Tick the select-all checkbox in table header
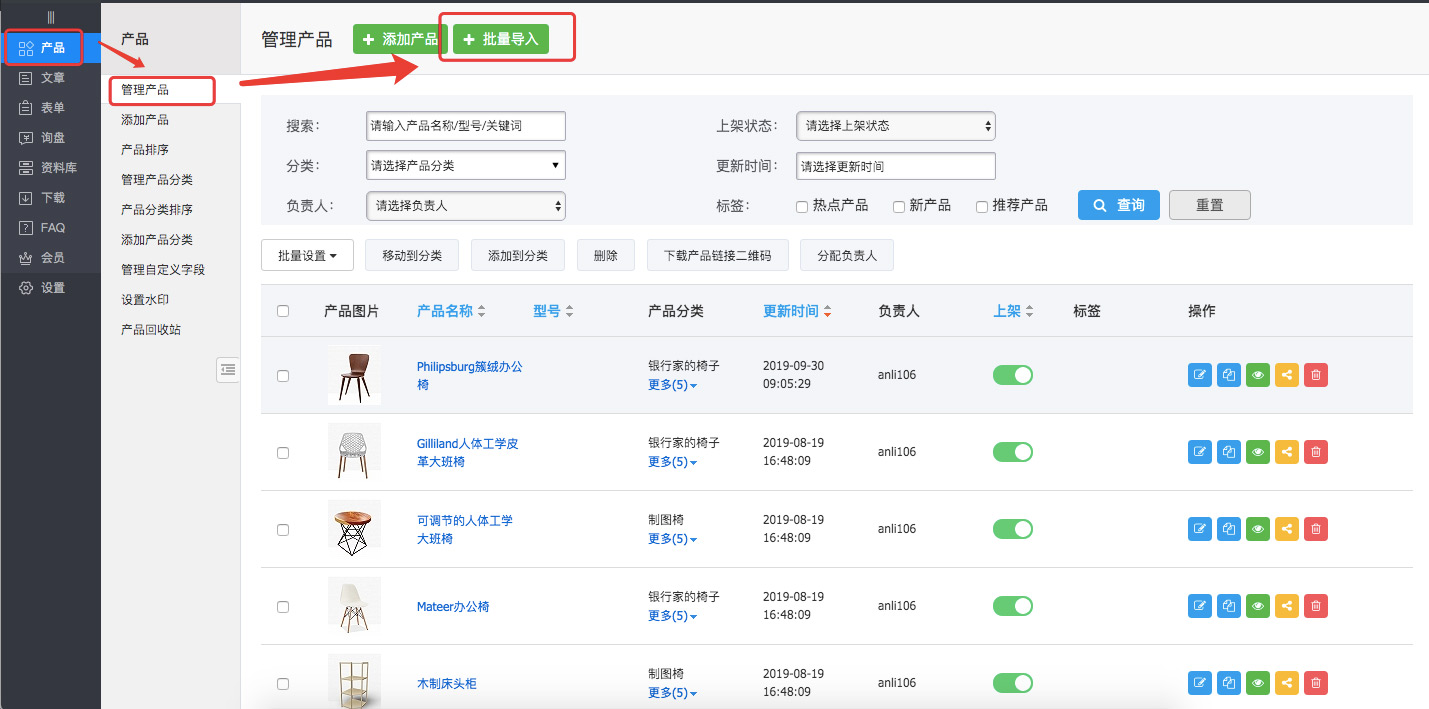Viewport: 1429px width, 709px height. tap(283, 311)
